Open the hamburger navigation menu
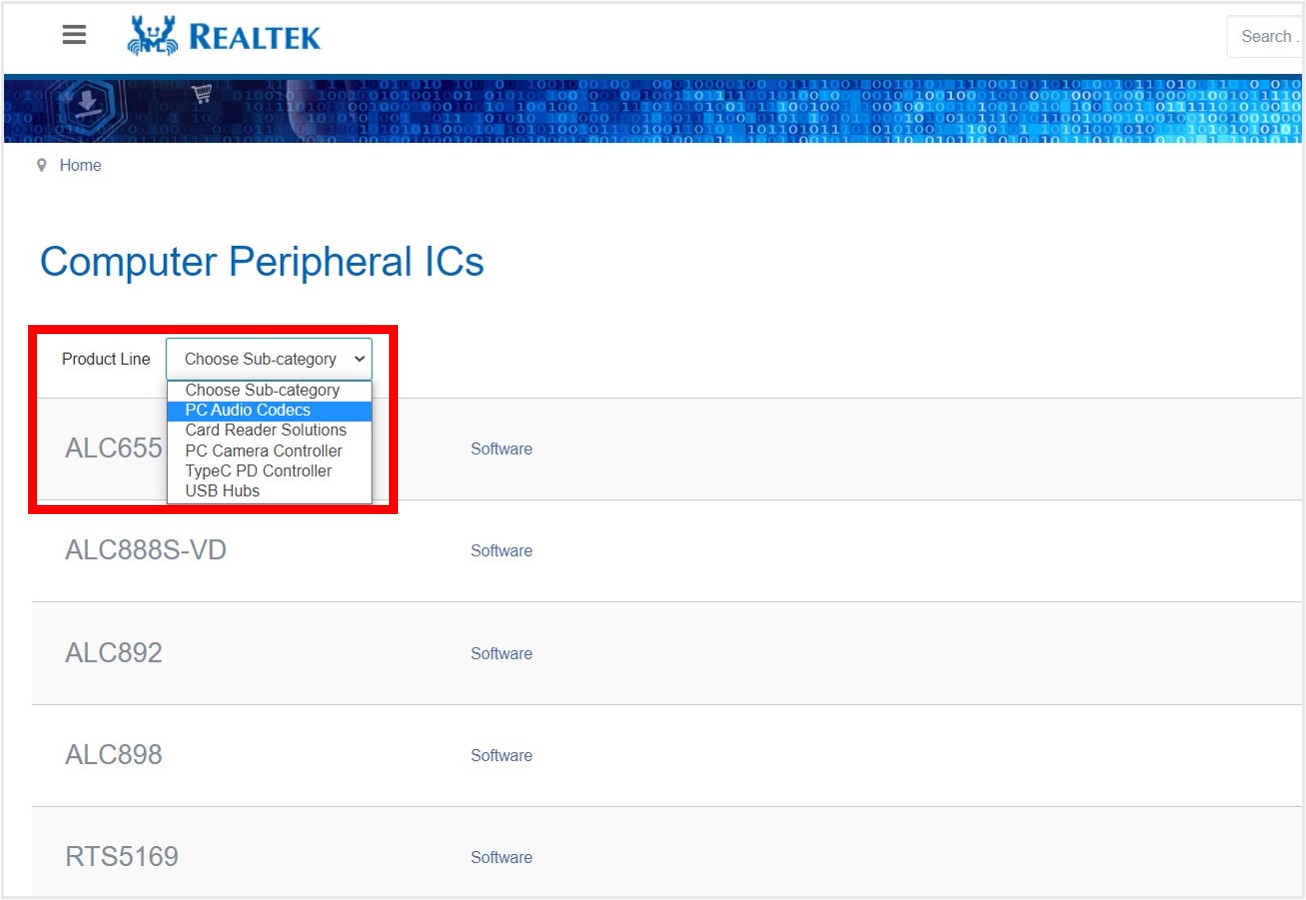 click(74, 35)
